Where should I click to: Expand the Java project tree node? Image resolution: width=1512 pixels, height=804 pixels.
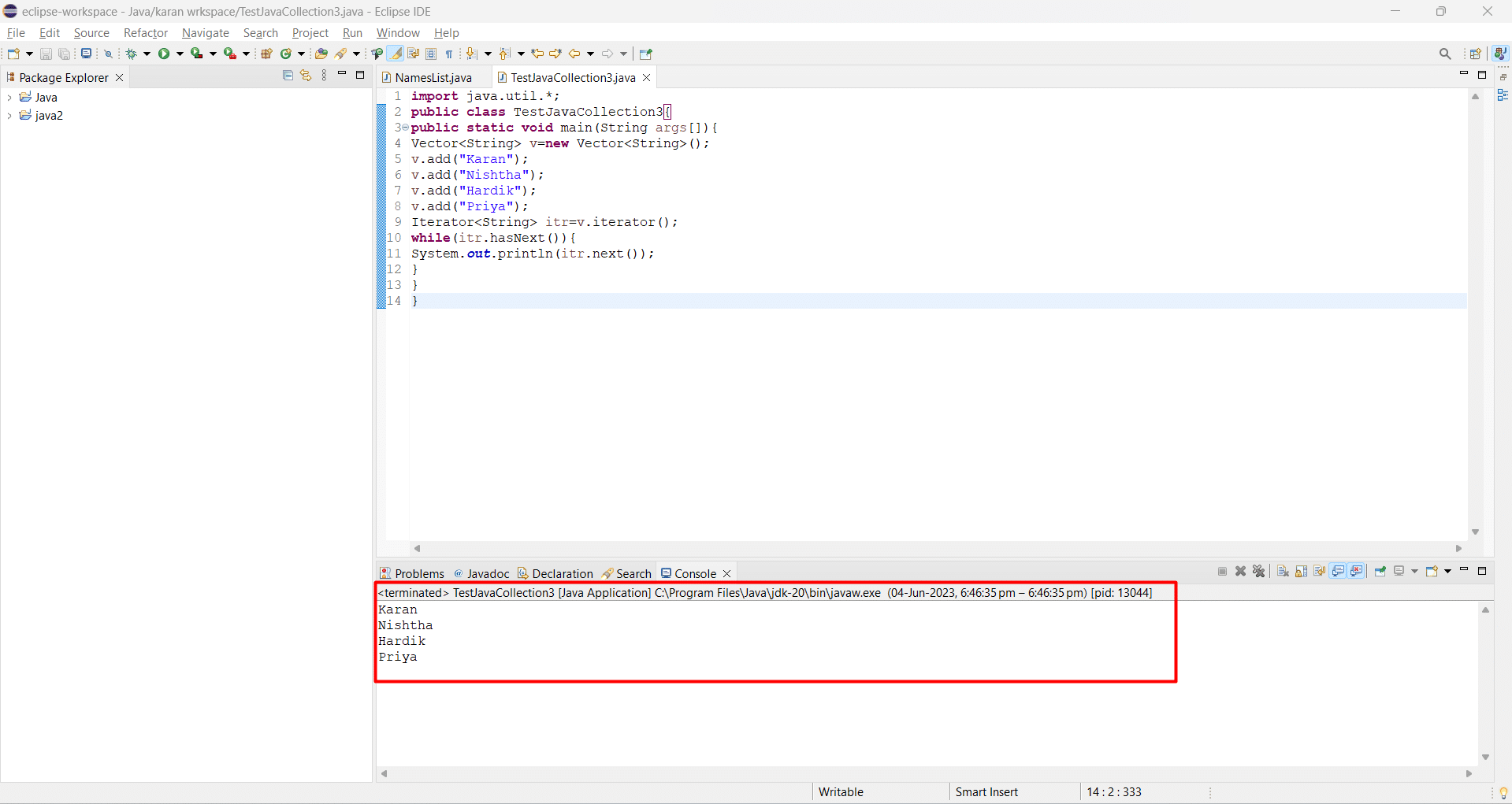[9, 98]
